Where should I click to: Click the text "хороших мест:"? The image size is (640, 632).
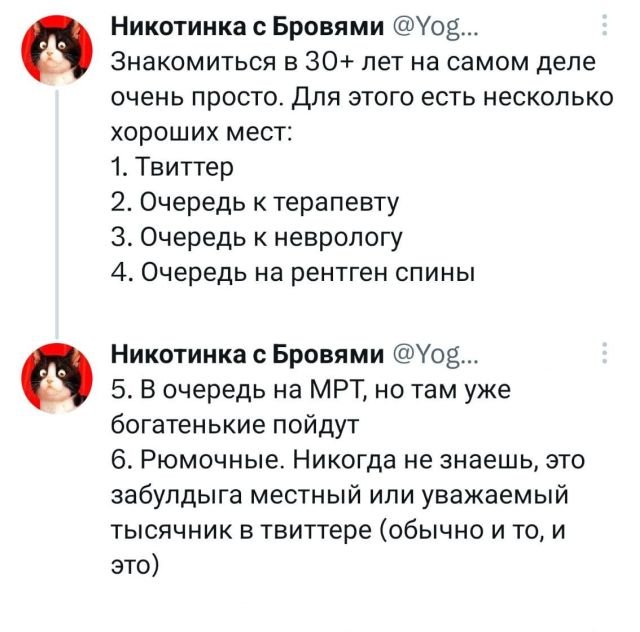(200, 132)
